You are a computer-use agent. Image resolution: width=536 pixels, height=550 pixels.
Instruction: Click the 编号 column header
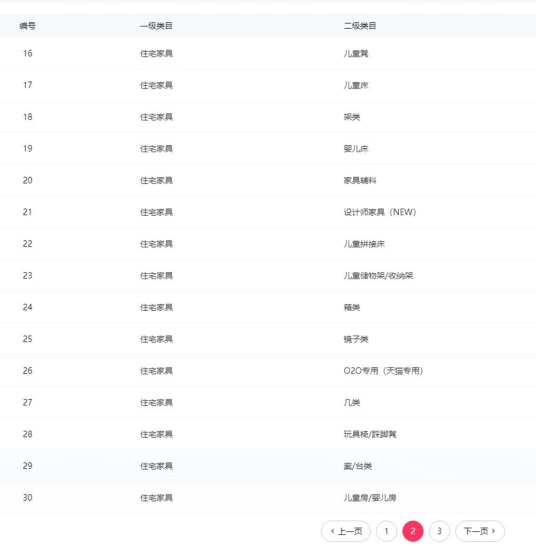pyautogui.click(x=27, y=26)
